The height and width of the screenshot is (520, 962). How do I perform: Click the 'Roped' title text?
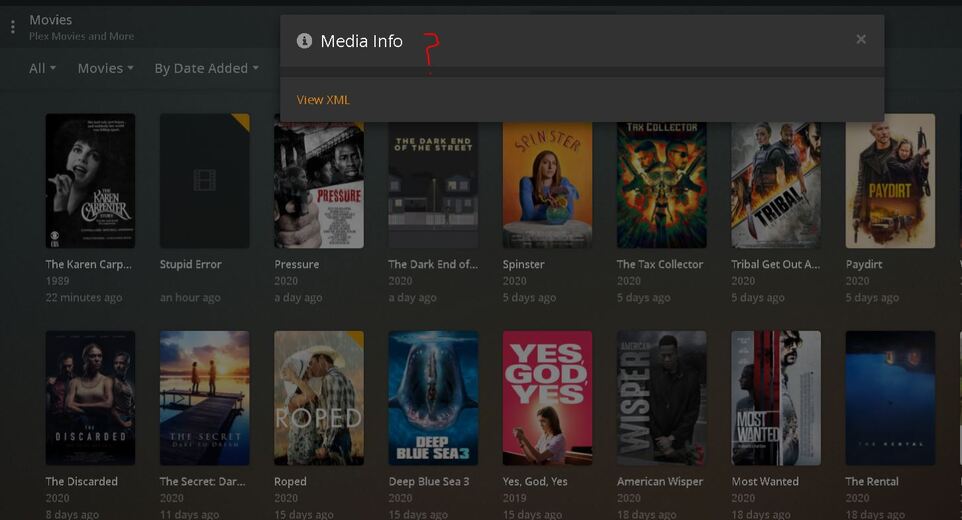(x=290, y=481)
